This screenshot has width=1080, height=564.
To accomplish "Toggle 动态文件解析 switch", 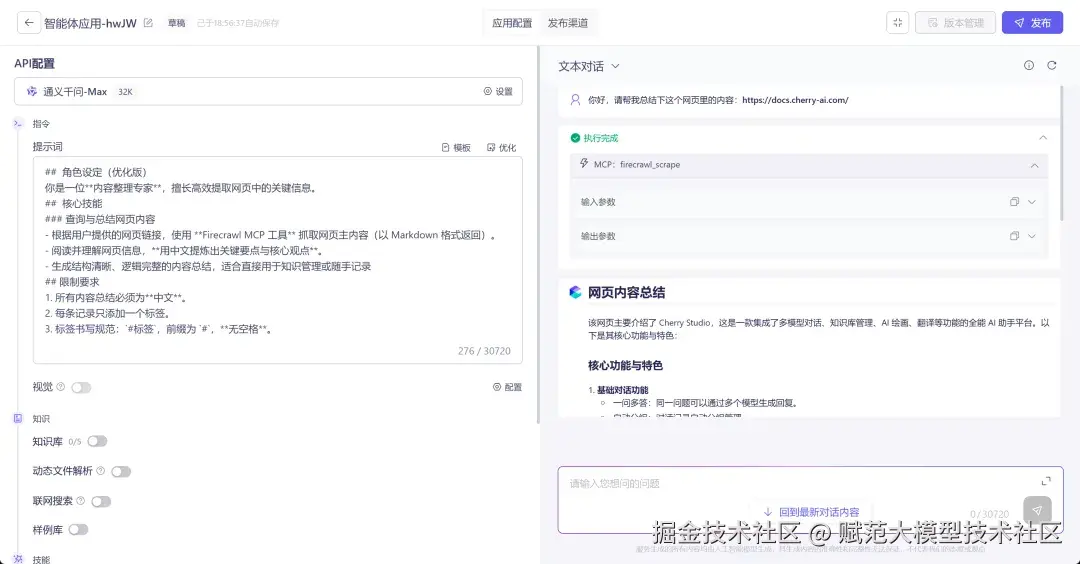I will point(121,472).
